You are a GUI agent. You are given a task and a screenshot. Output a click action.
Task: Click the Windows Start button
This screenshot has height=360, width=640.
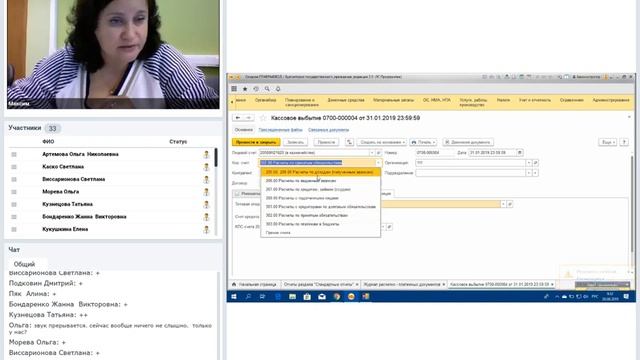(234, 297)
